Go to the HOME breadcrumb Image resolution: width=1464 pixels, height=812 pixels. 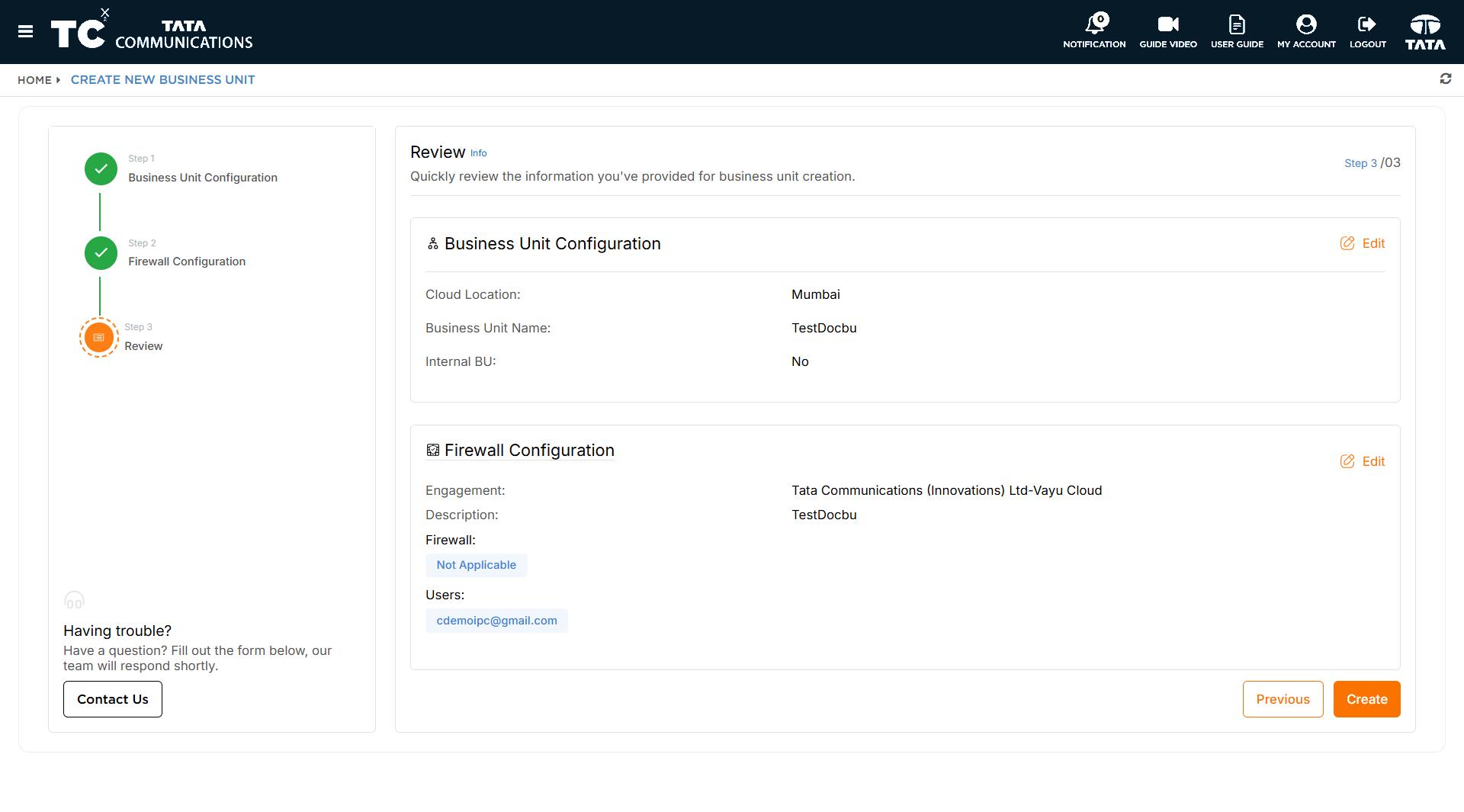34,79
